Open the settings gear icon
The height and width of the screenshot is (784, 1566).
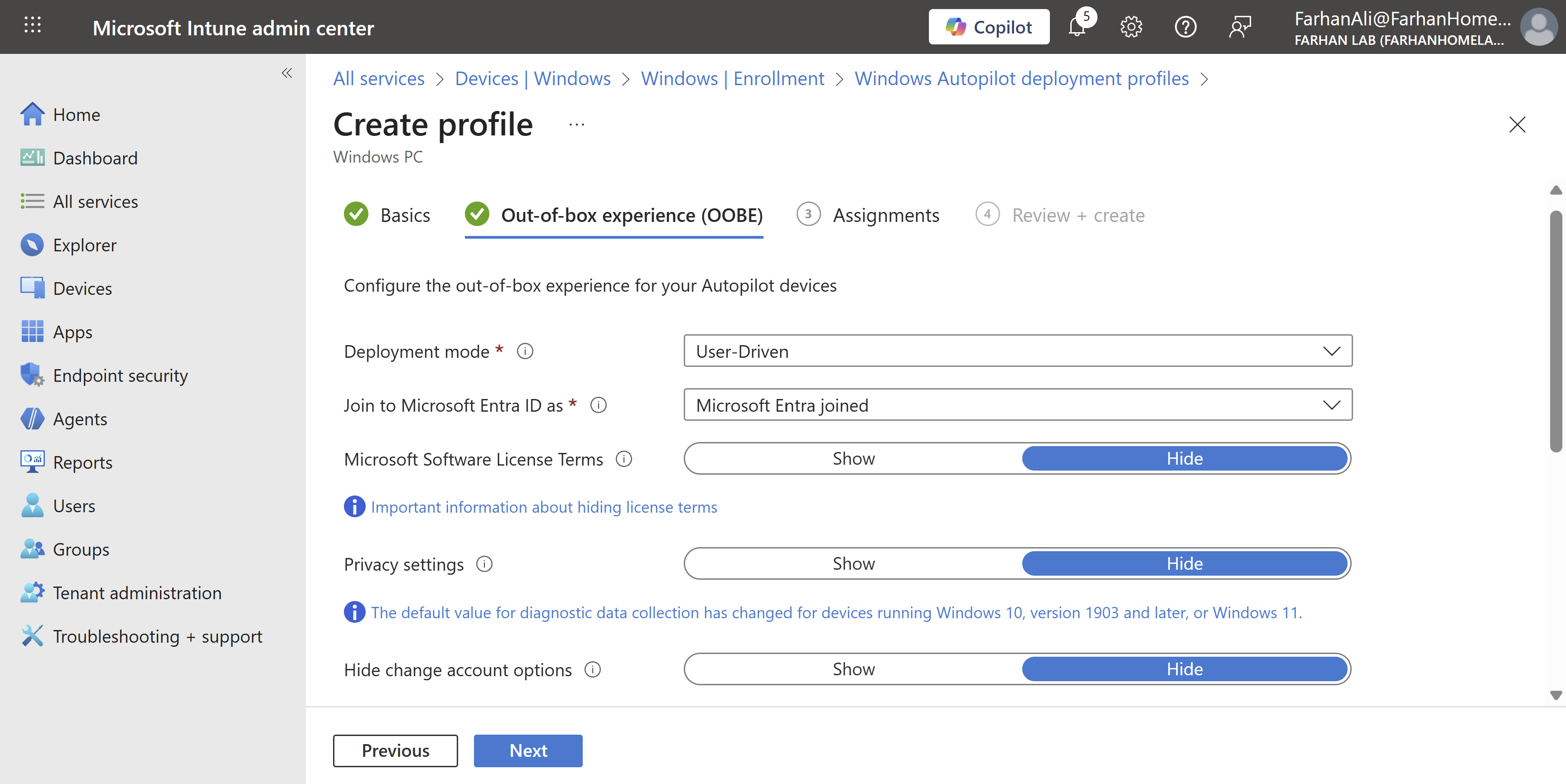tap(1131, 27)
